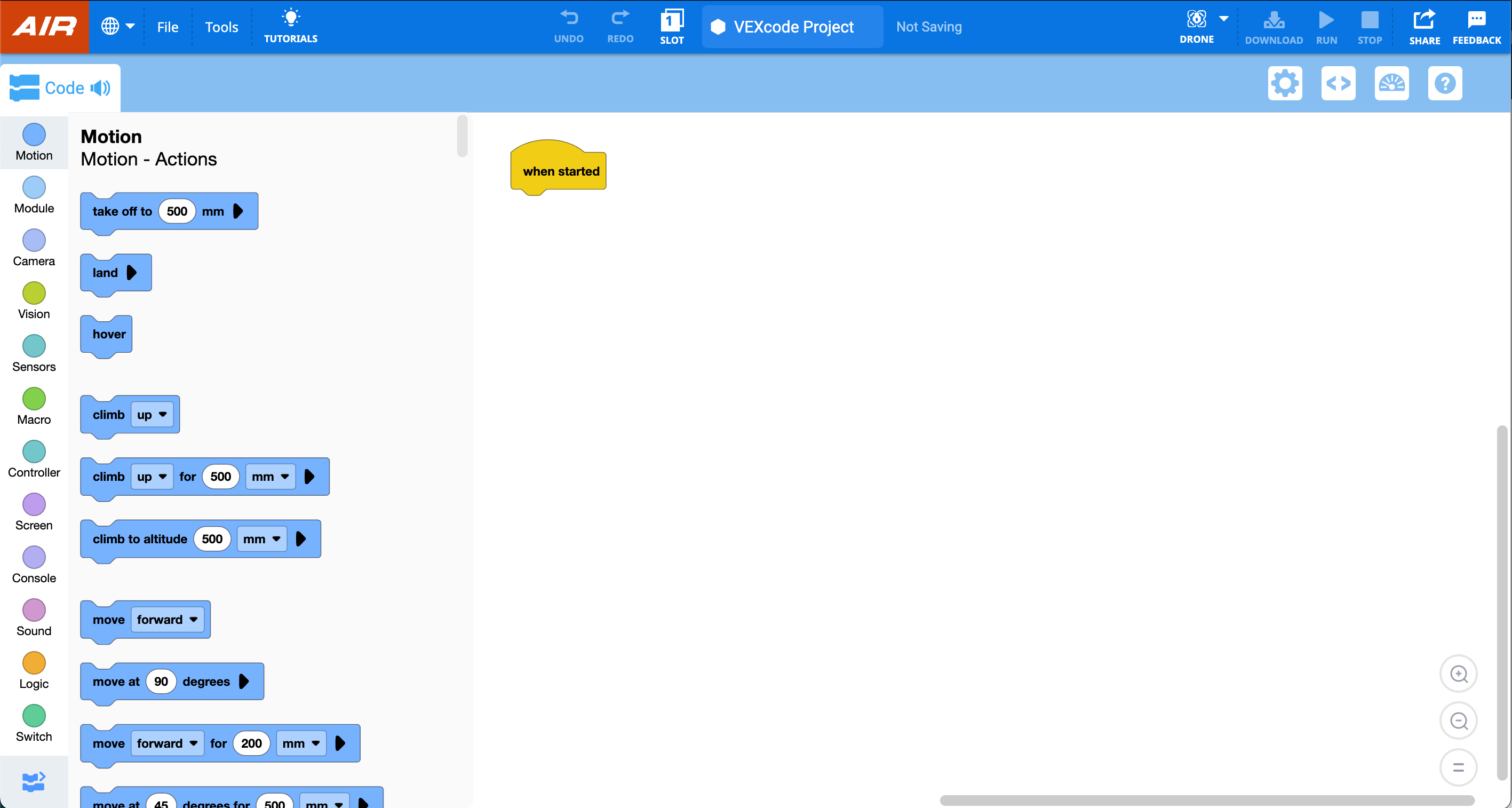Image resolution: width=1512 pixels, height=808 pixels.
Task: Switch to the code viewer icon
Action: click(x=1339, y=83)
